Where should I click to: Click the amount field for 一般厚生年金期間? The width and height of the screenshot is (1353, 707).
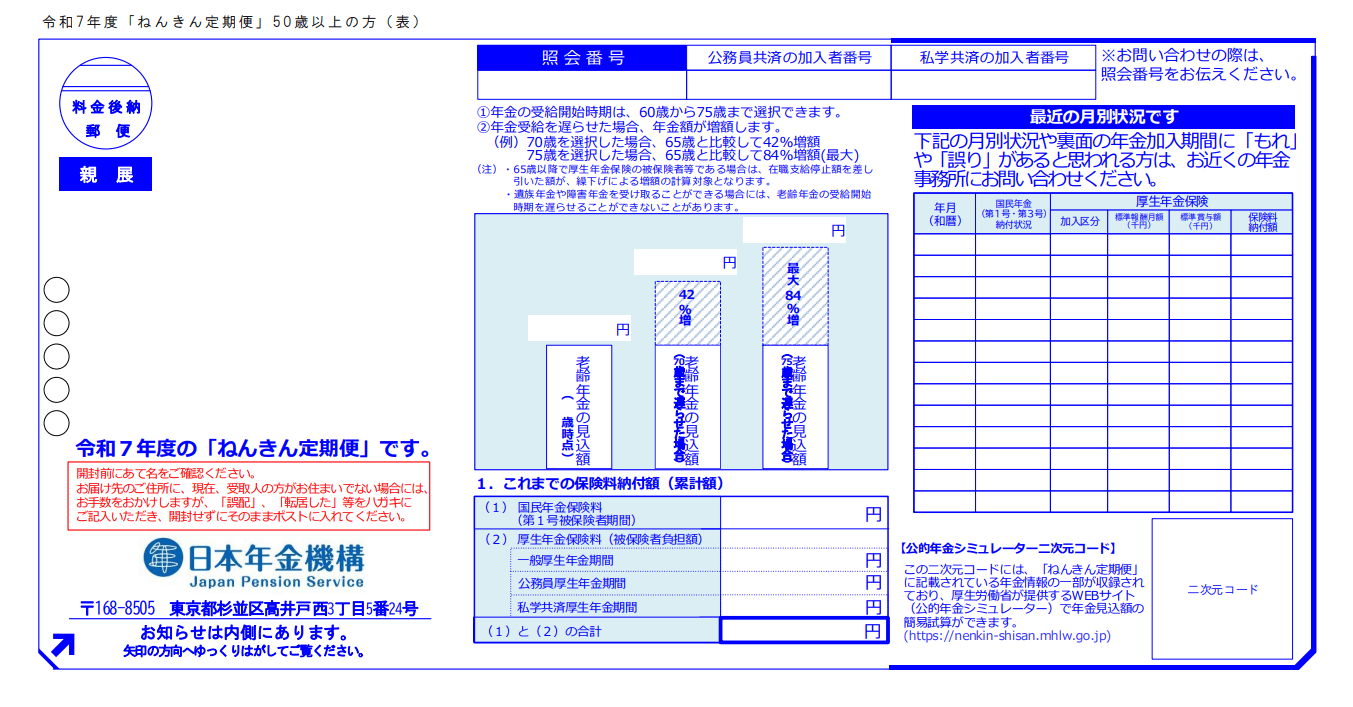pos(803,561)
